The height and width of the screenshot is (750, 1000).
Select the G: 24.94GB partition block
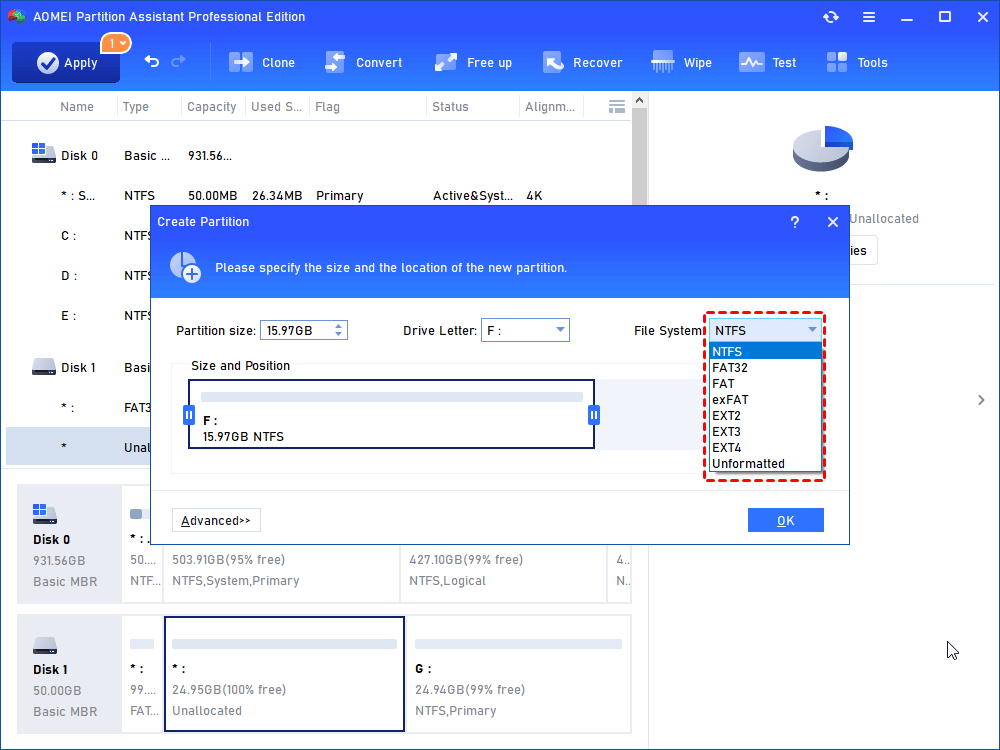518,673
